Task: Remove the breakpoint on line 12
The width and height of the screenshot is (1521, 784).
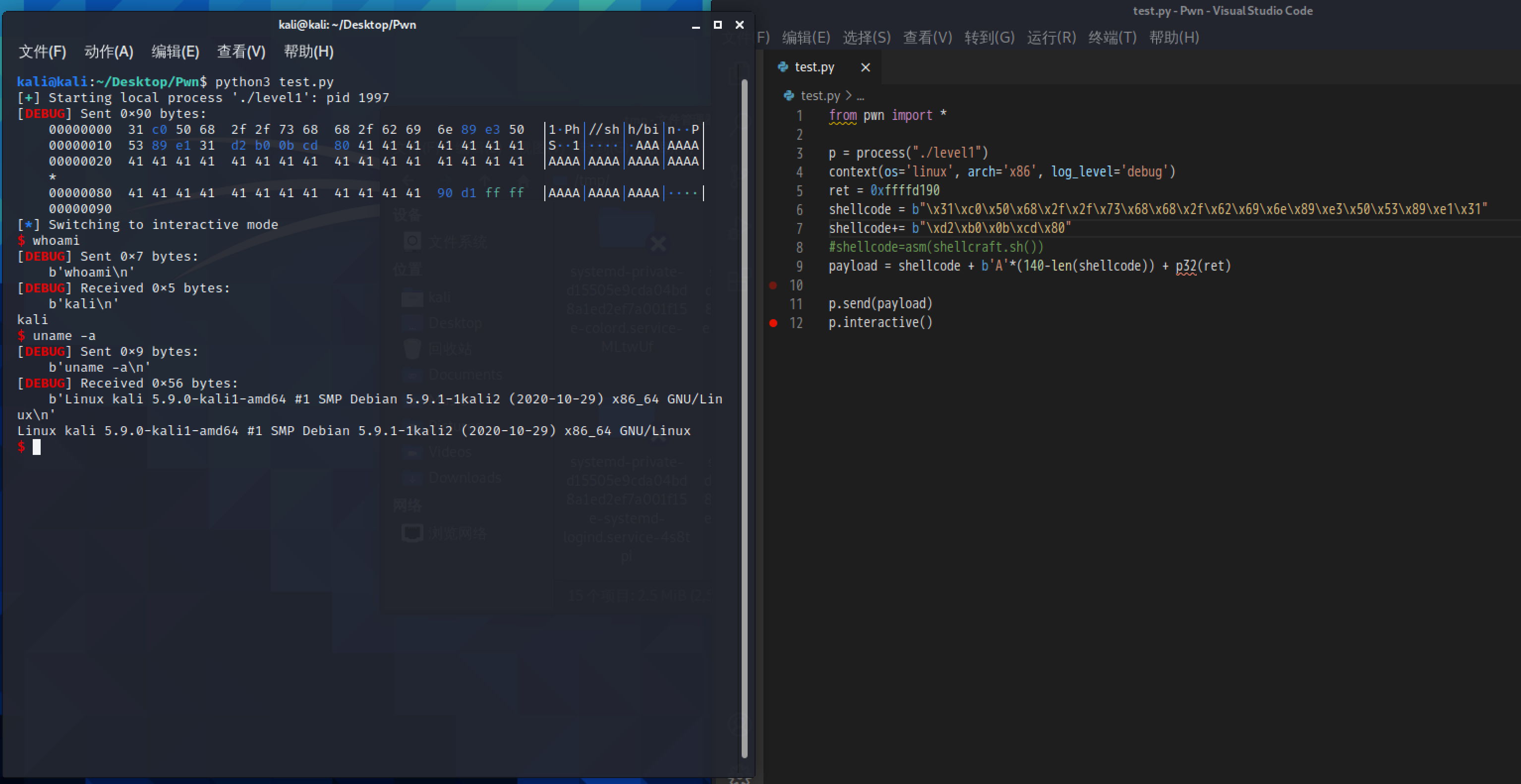Action: coord(773,323)
